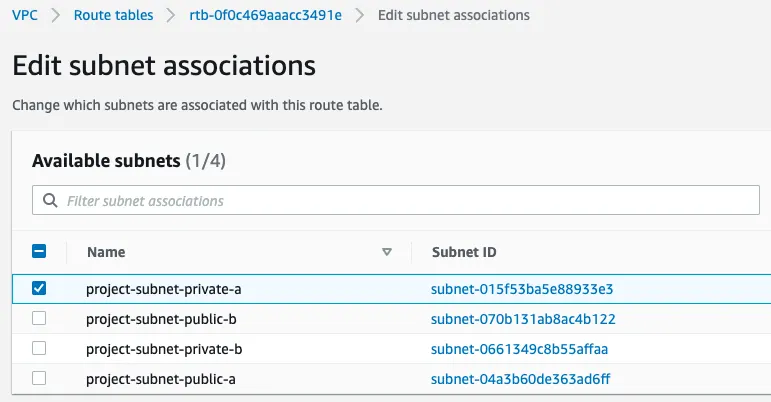Open subnet-04a3b60de363ad6ff link
This screenshot has height=402, width=771.
pos(521,379)
